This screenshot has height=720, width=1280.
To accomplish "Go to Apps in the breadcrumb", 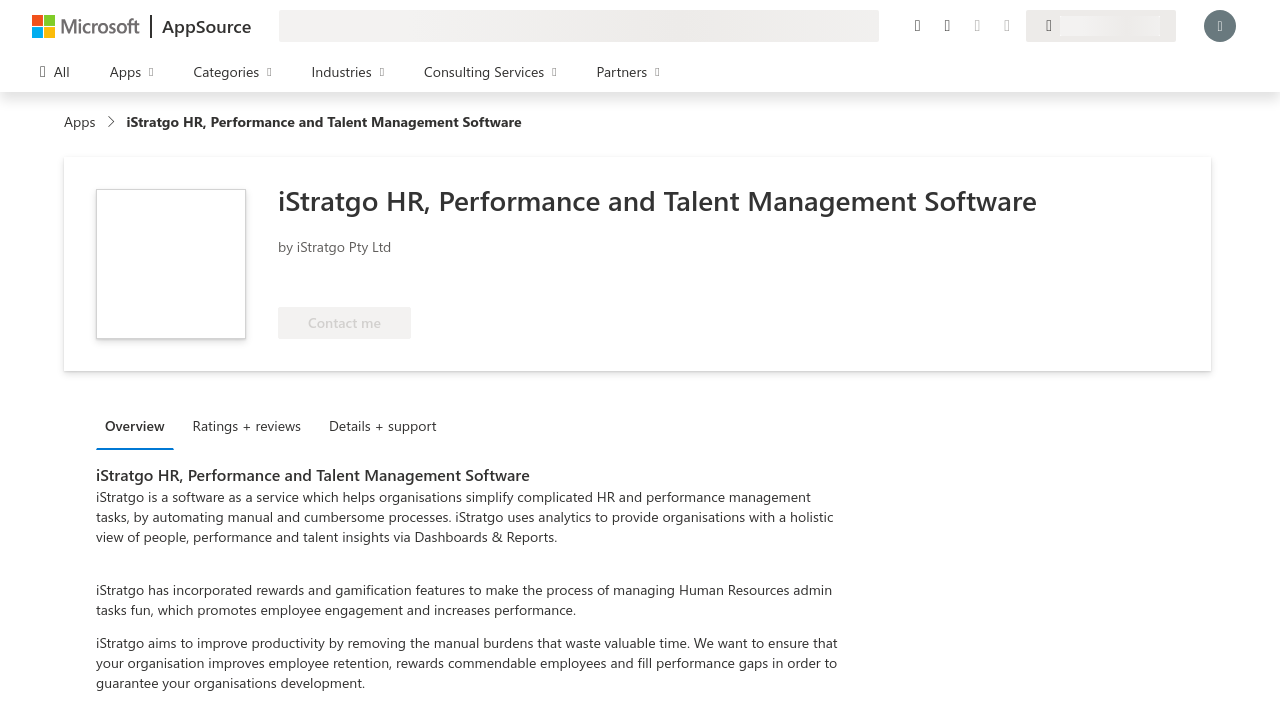I will (80, 122).
